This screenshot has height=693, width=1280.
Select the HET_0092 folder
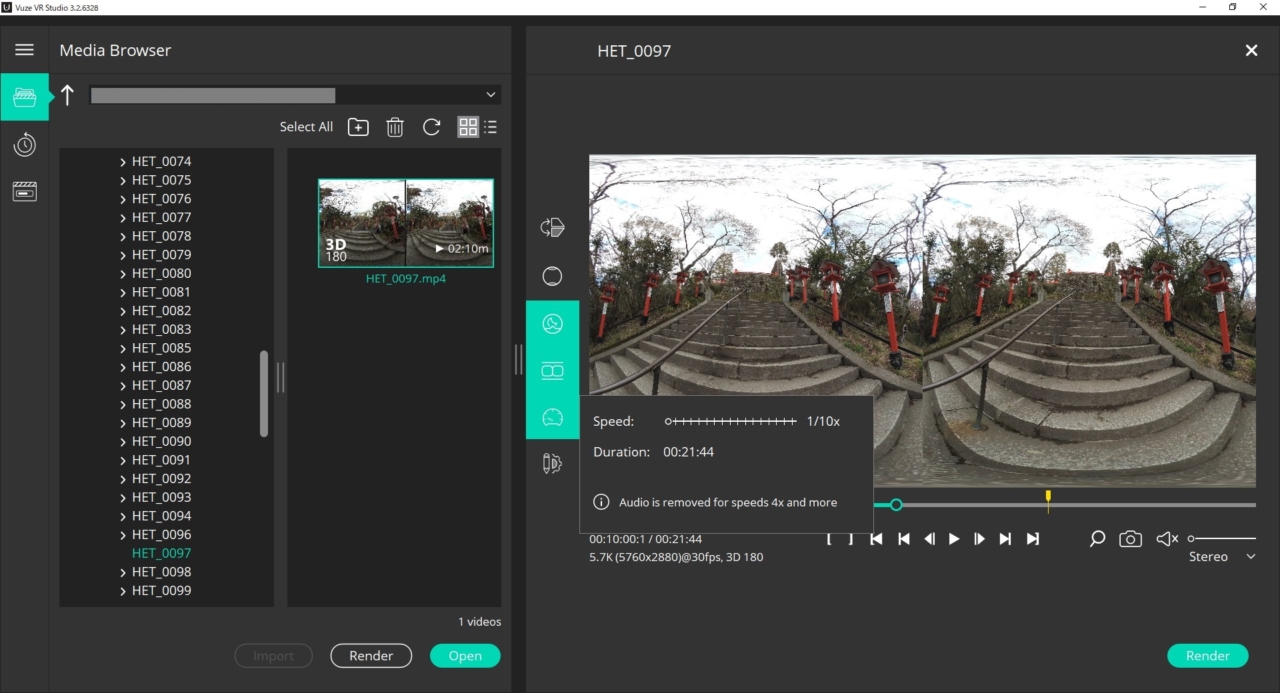pos(161,479)
